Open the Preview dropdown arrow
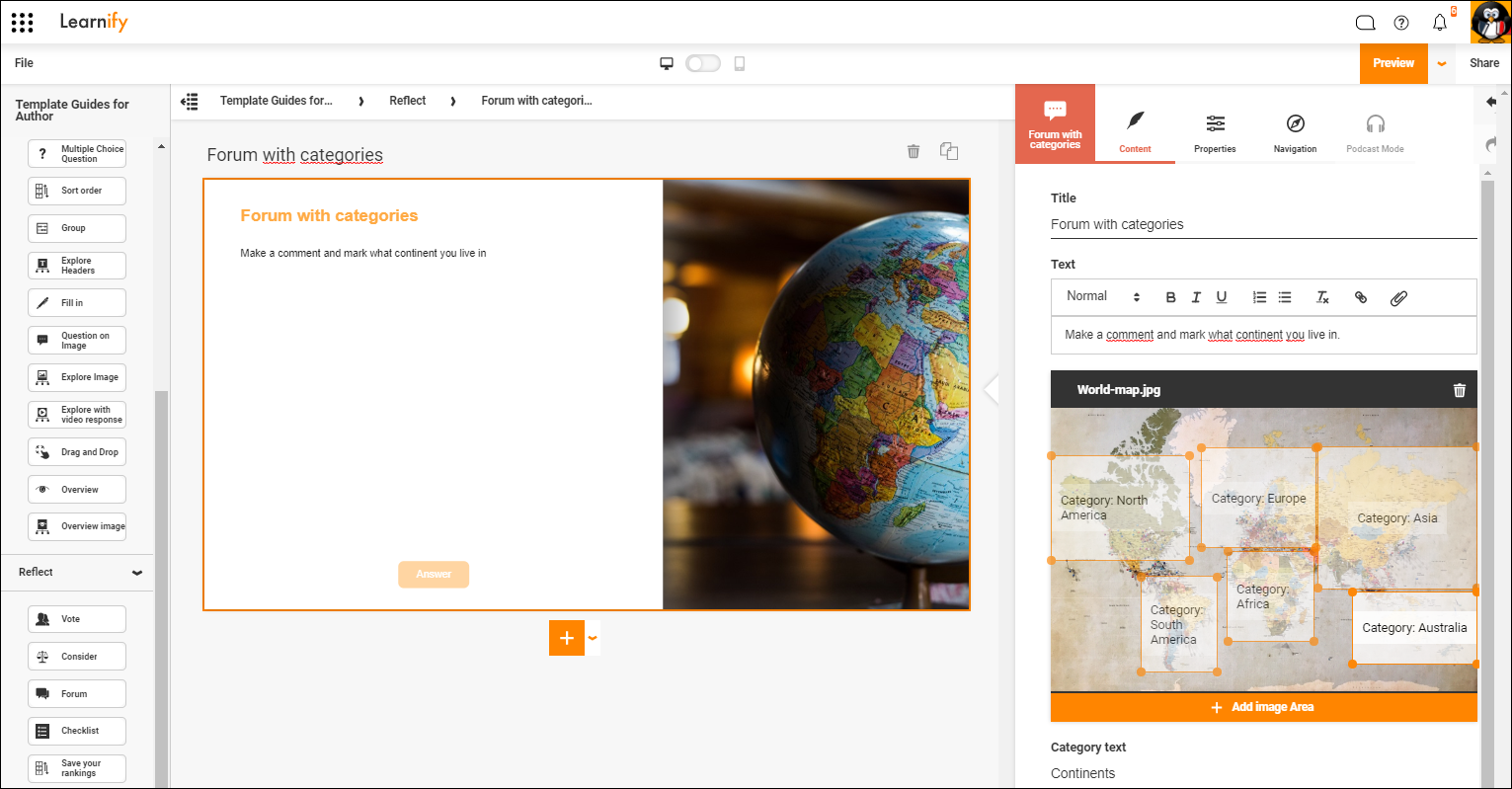Viewport: 1512px width, 789px height. pos(1442,63)
